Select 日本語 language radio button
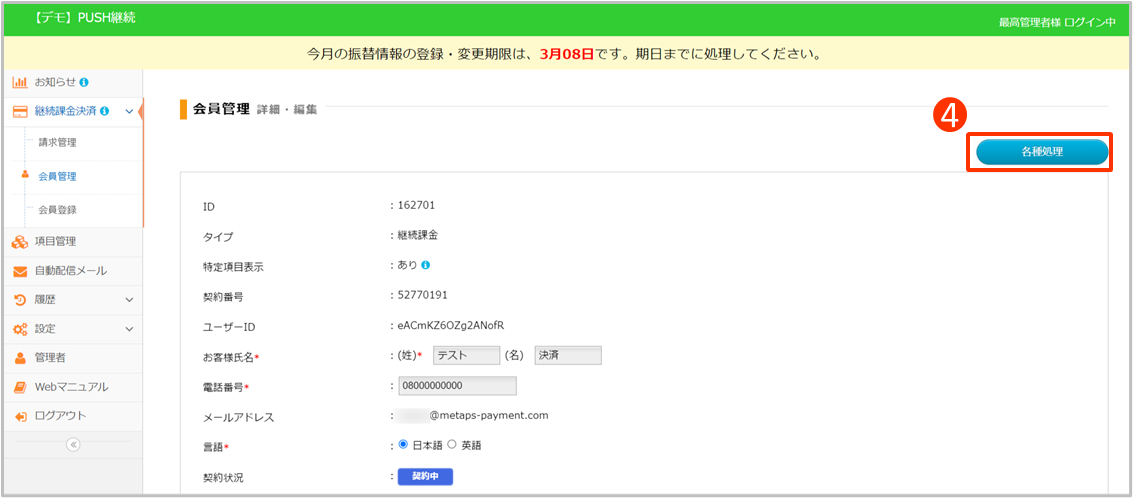 (404, 444)
